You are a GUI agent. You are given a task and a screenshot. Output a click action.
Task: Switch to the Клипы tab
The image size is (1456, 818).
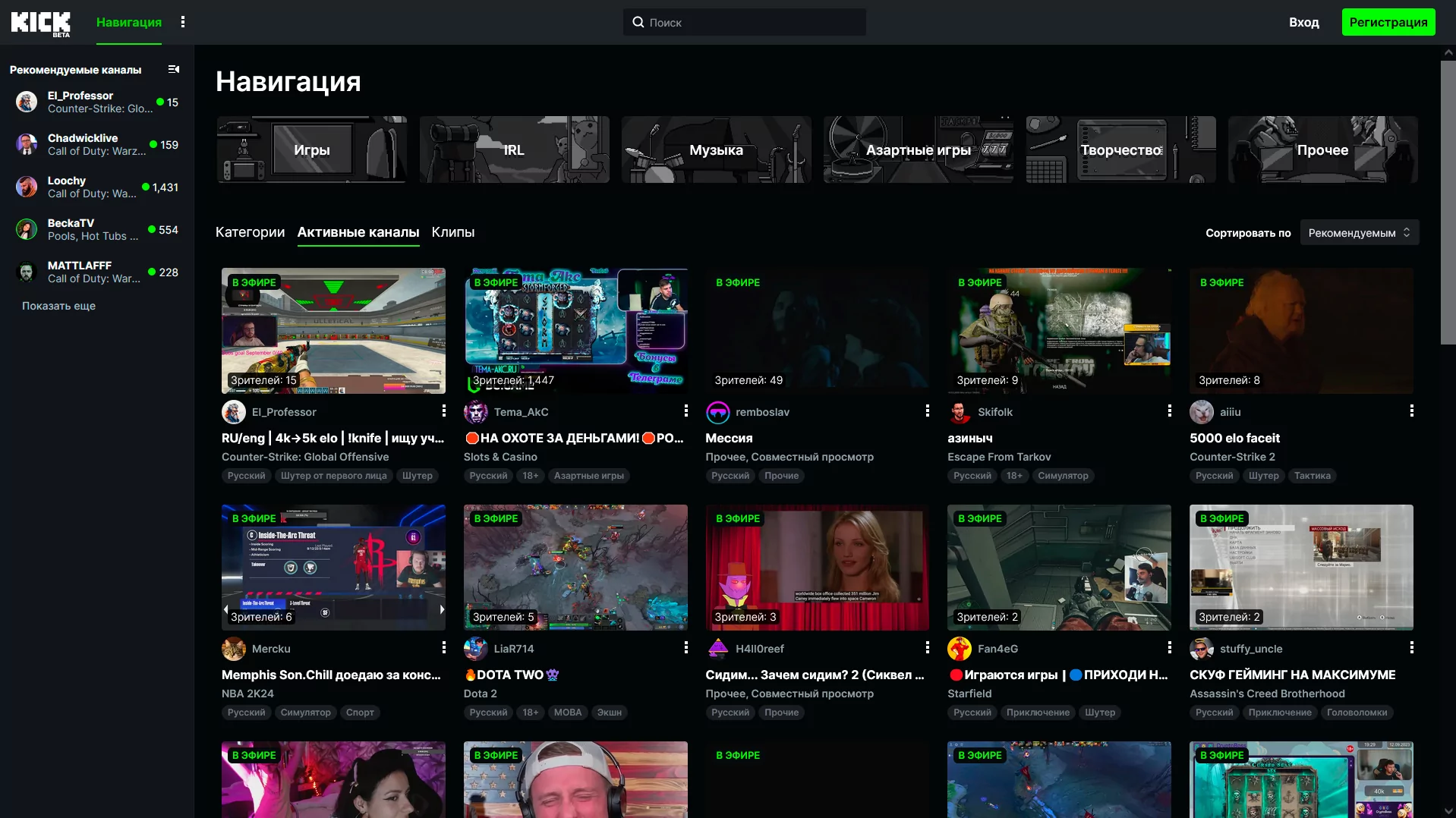click(453, 232)
